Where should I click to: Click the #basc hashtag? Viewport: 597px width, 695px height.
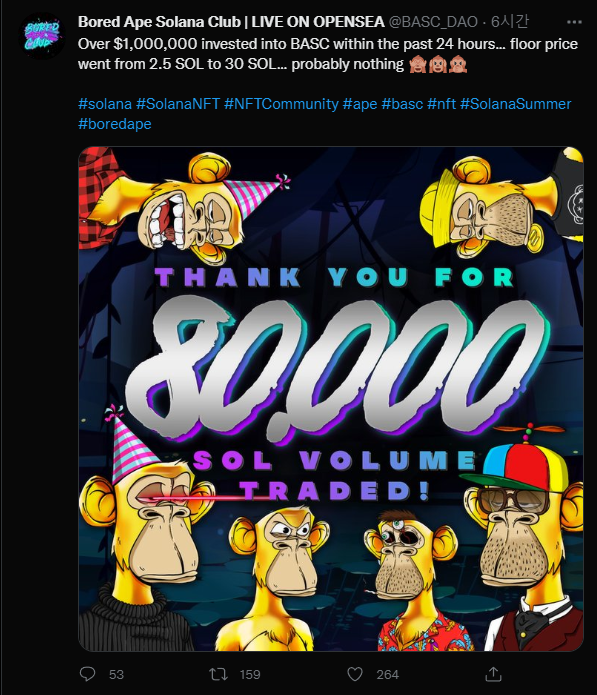(x=402, y=104)
